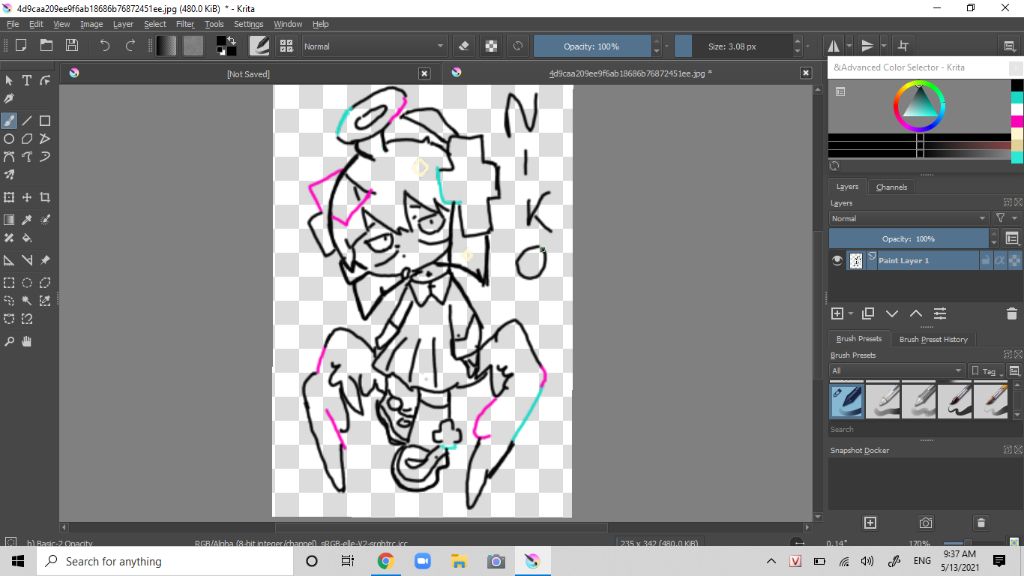Viewport: 1024px width, 576px height.
Task: Duplicate the current layer
Action: pos(868,314)
